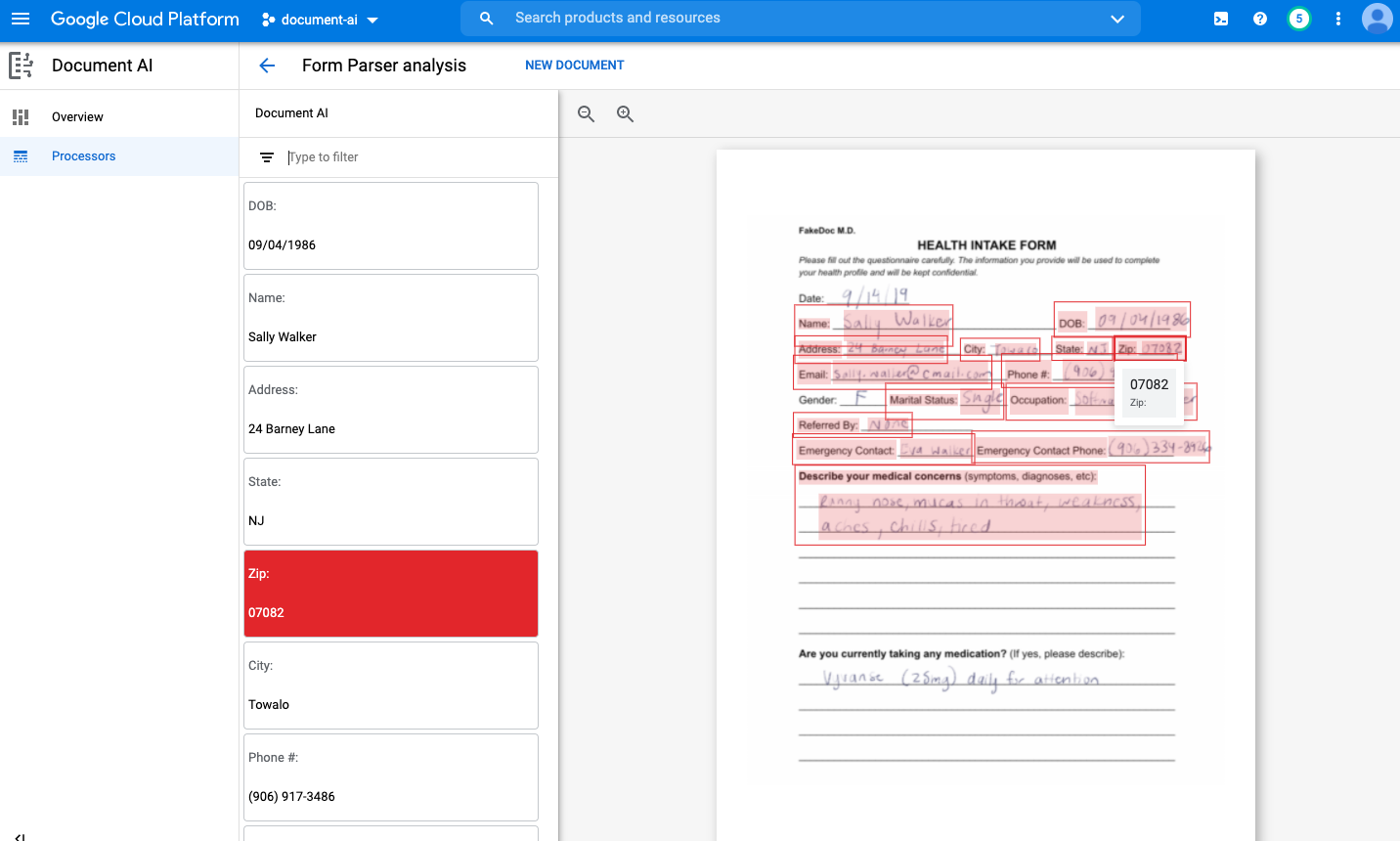Click the search magnifier in the search bar
The image size is (1400, 841).
click(486, 18)
